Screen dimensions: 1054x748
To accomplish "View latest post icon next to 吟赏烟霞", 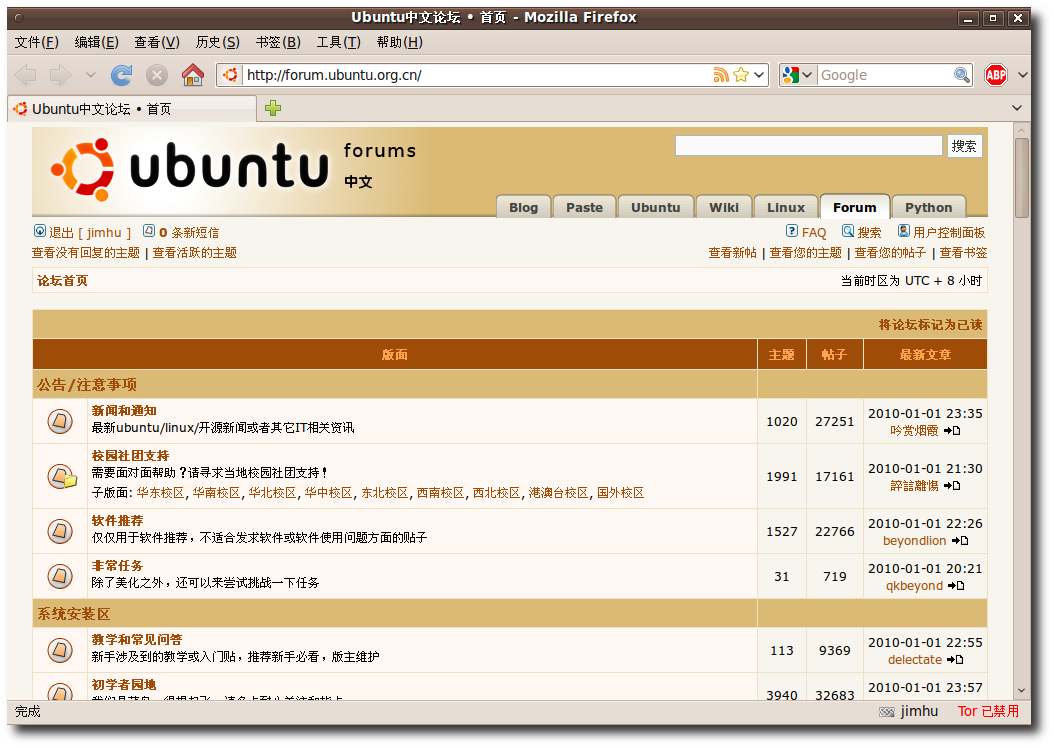I will [952, 431].
